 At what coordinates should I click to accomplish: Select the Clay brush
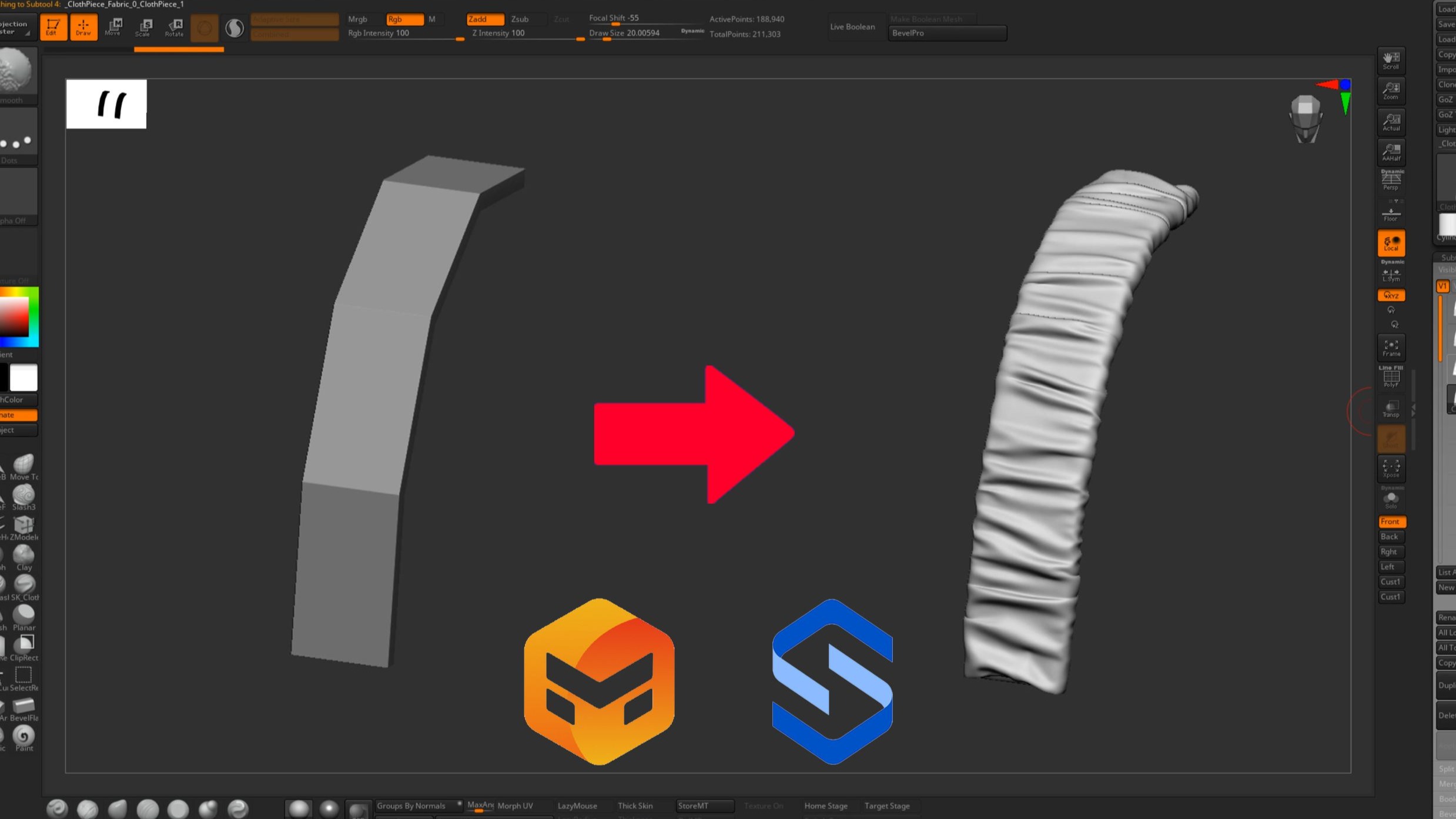pos(24,558)
